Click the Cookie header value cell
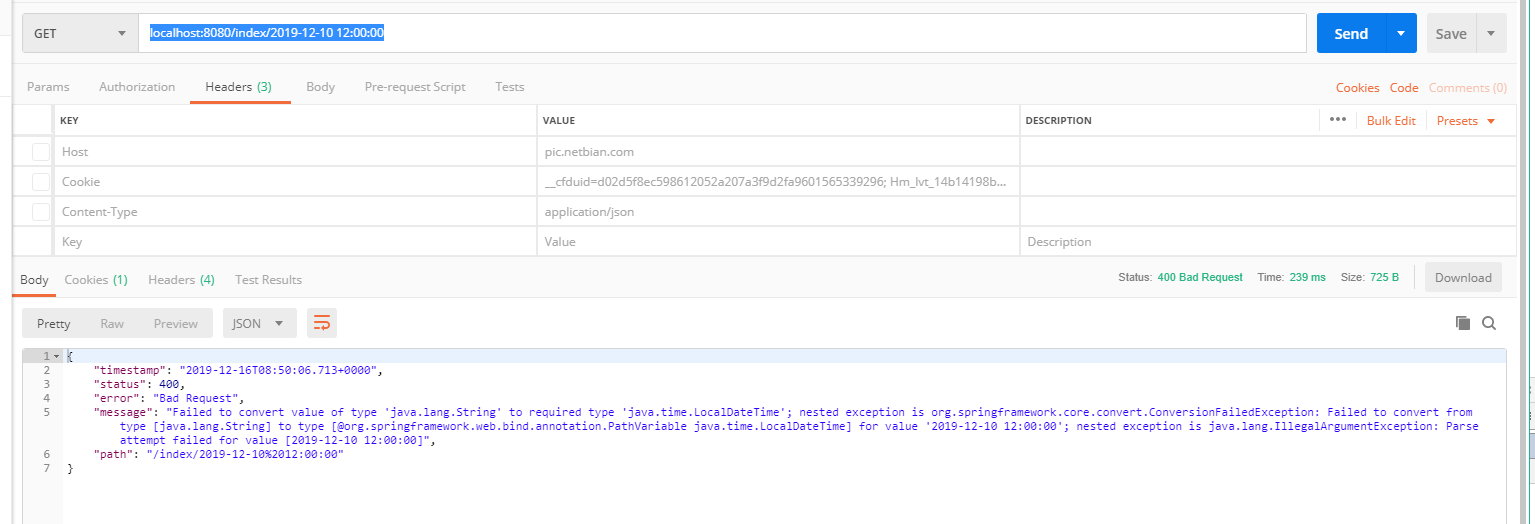 pos(778,182)
